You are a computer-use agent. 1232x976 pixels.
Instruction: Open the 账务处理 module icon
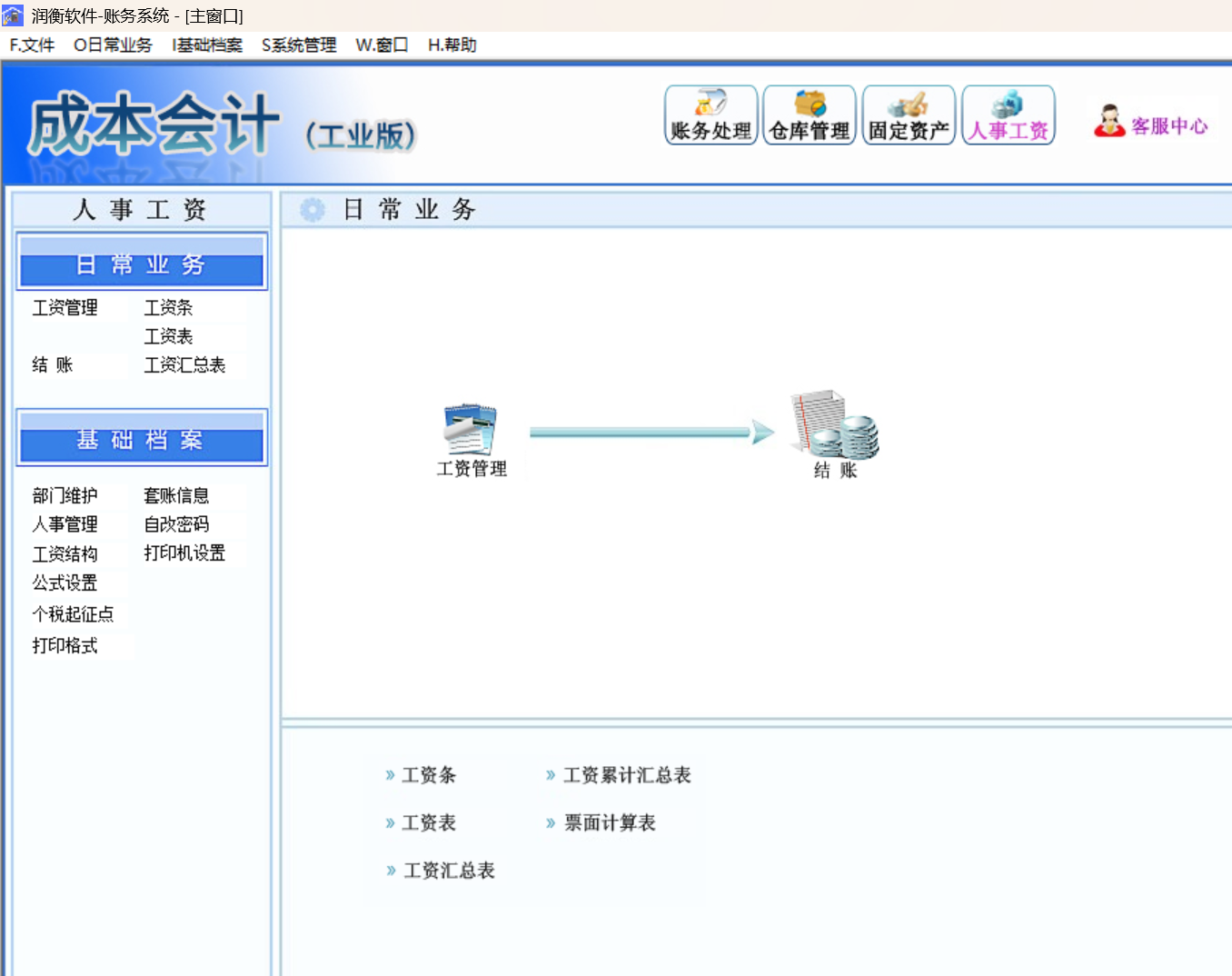click(710, 115)
